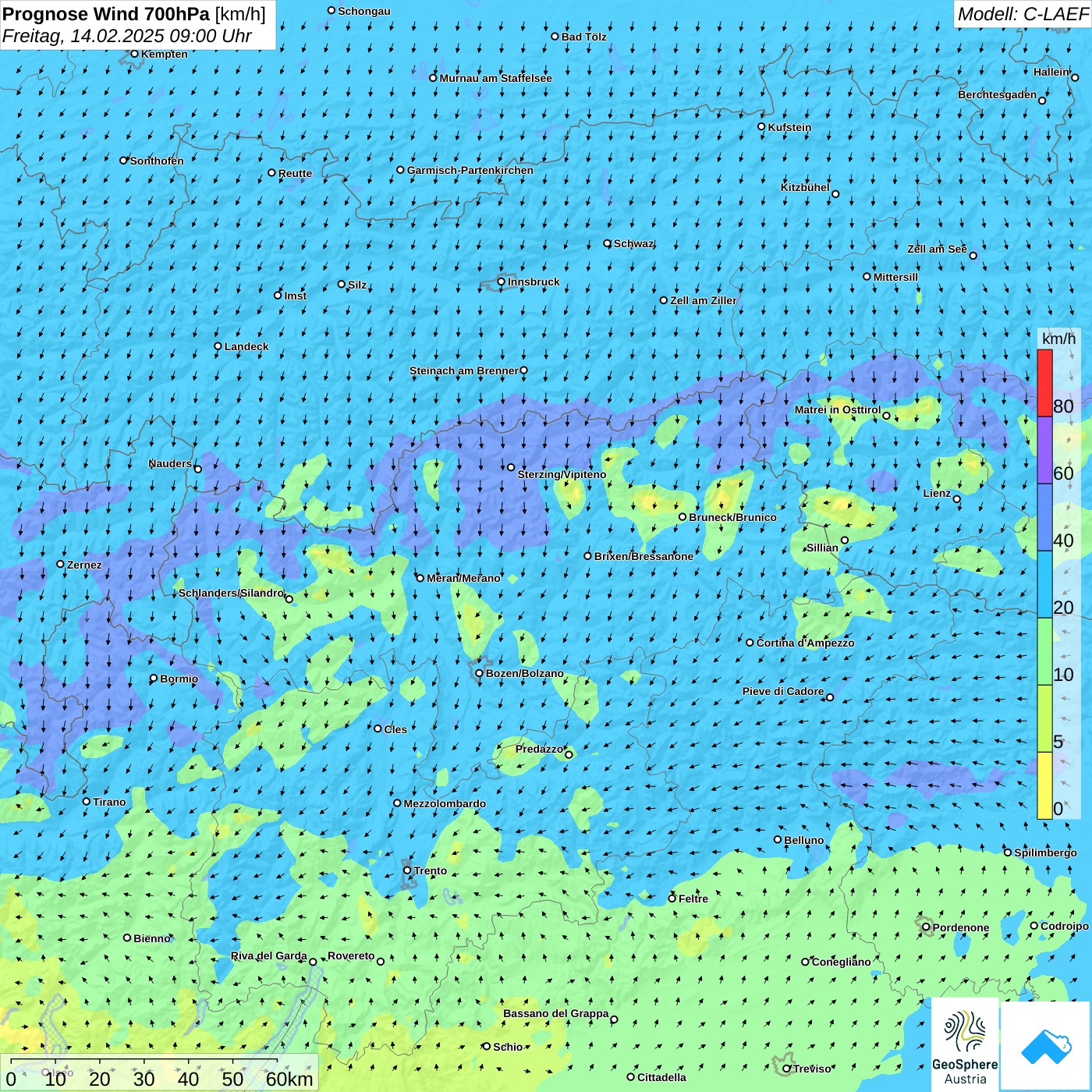Click the 'Mezzolombardo' label
The image size is (1092, 1092).
pos(445,803)
